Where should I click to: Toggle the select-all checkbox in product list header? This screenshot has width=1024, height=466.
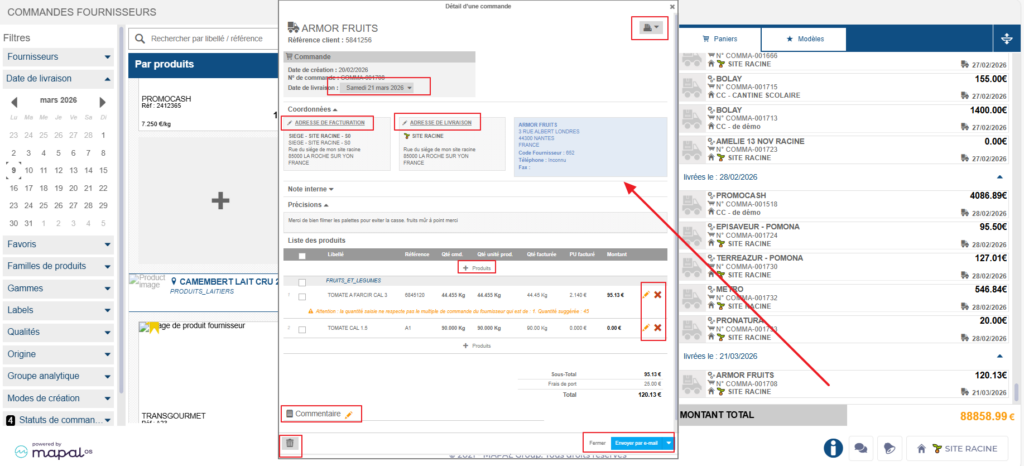[302, 256]
